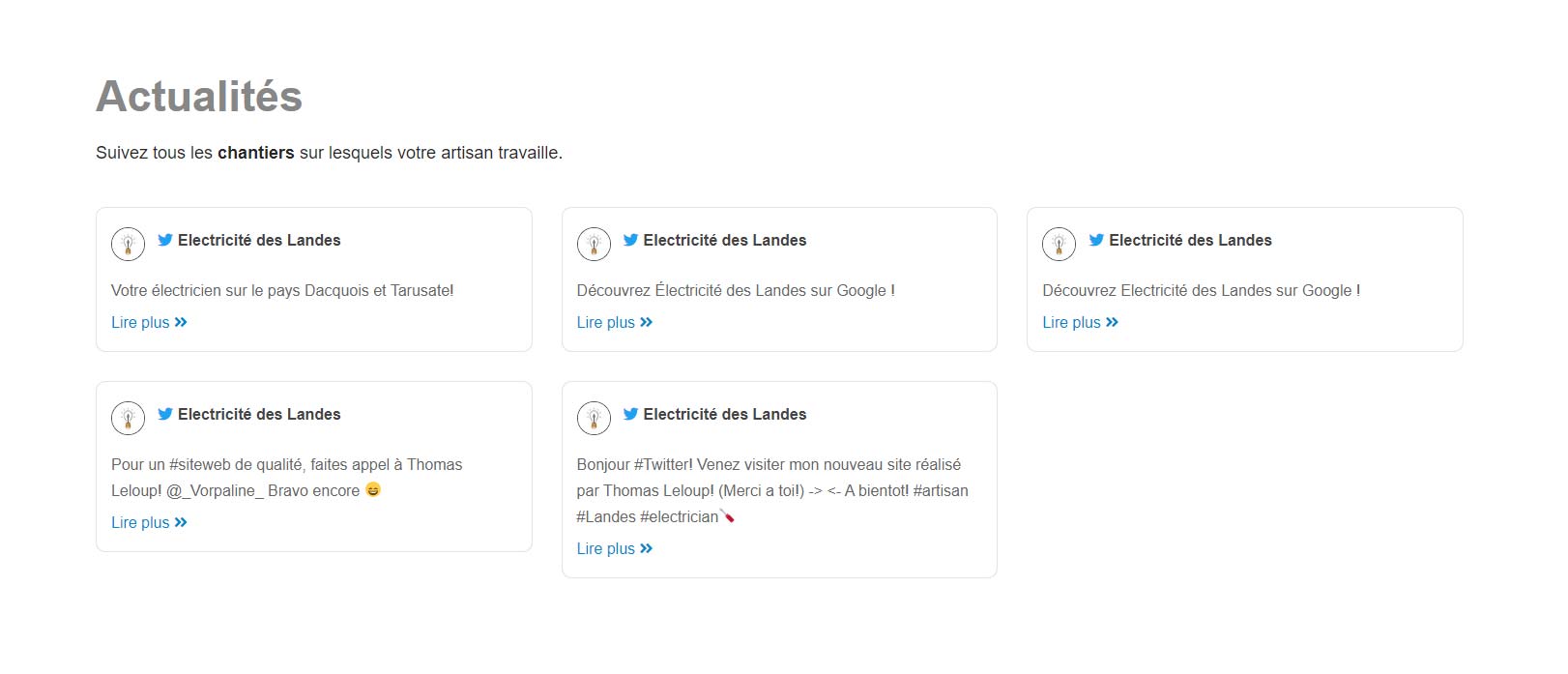
Task: Click the Twitter bird on the Bonjour #Twitter card
Action: (x=631, y=414)
